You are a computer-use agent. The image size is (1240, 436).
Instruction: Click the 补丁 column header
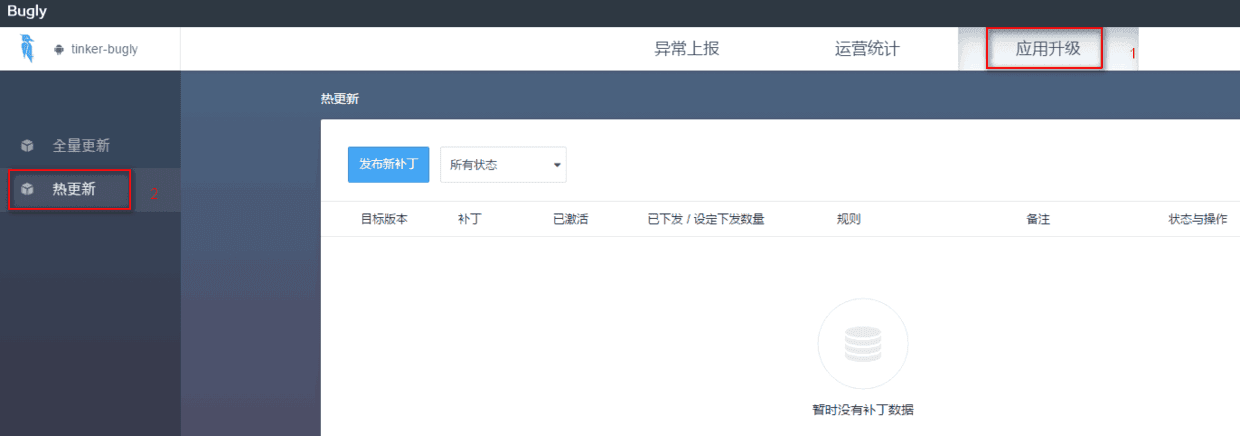pos(469,219)
